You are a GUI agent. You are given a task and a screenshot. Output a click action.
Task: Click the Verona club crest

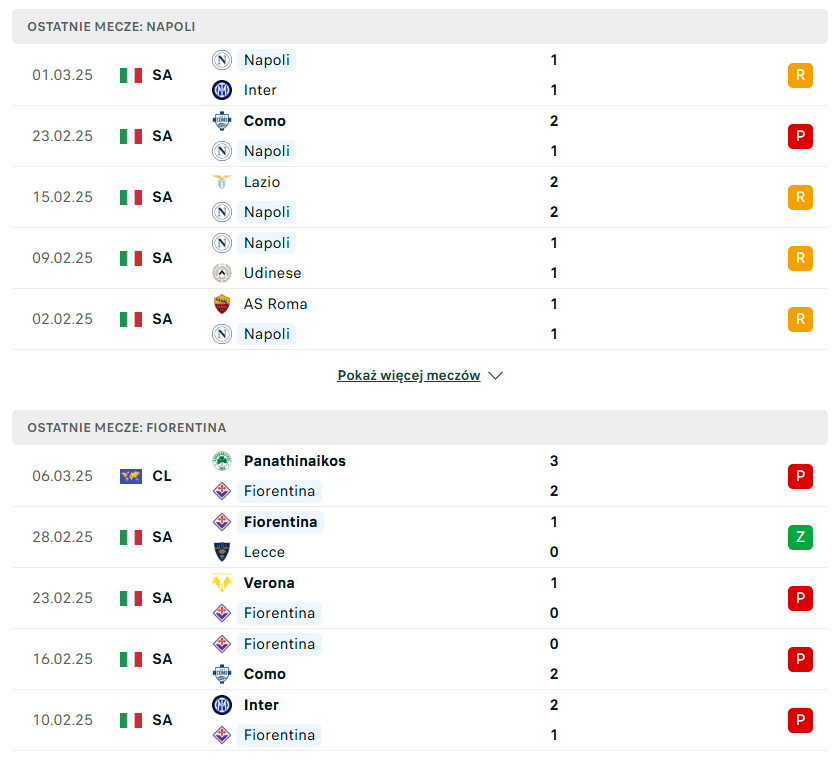pyautogui.click(x=222, y=583)
